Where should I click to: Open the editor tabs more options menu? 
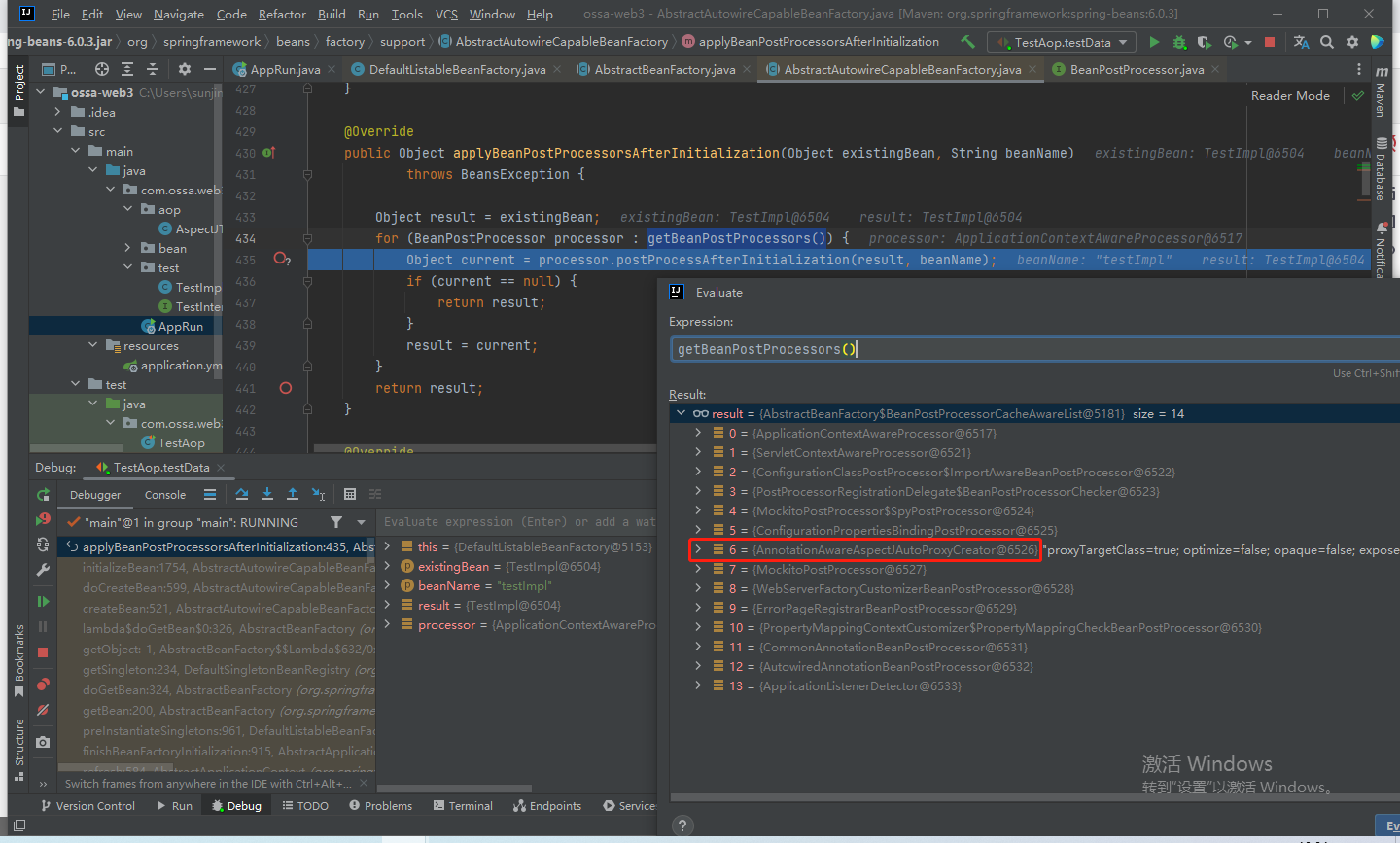(x=1358, y=69)
